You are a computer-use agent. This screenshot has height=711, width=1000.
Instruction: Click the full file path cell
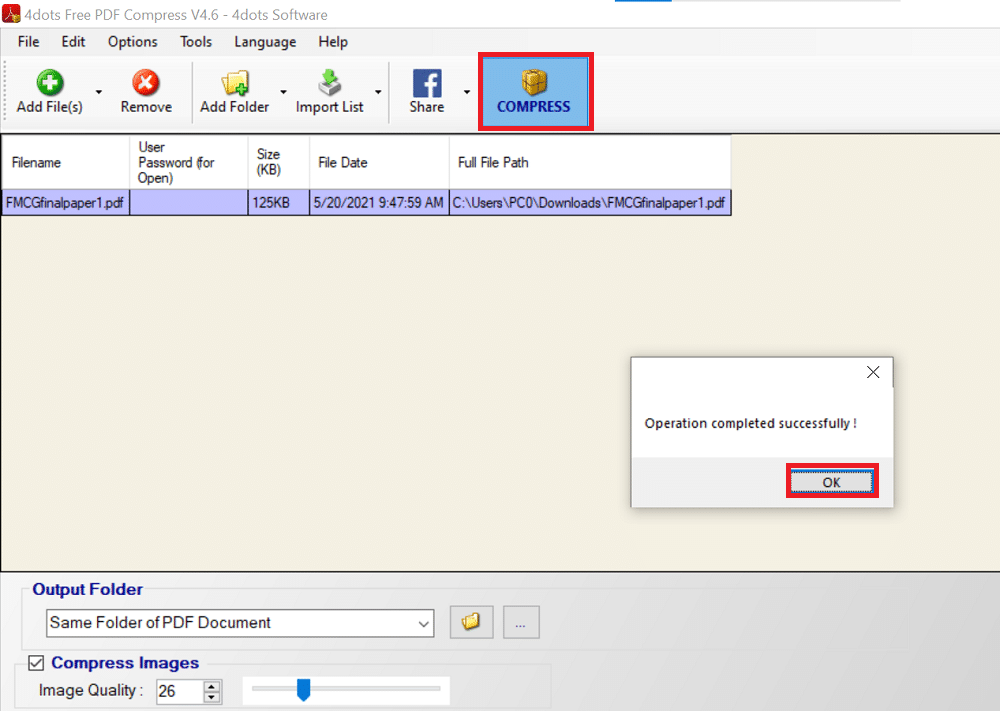coord(590,203)
